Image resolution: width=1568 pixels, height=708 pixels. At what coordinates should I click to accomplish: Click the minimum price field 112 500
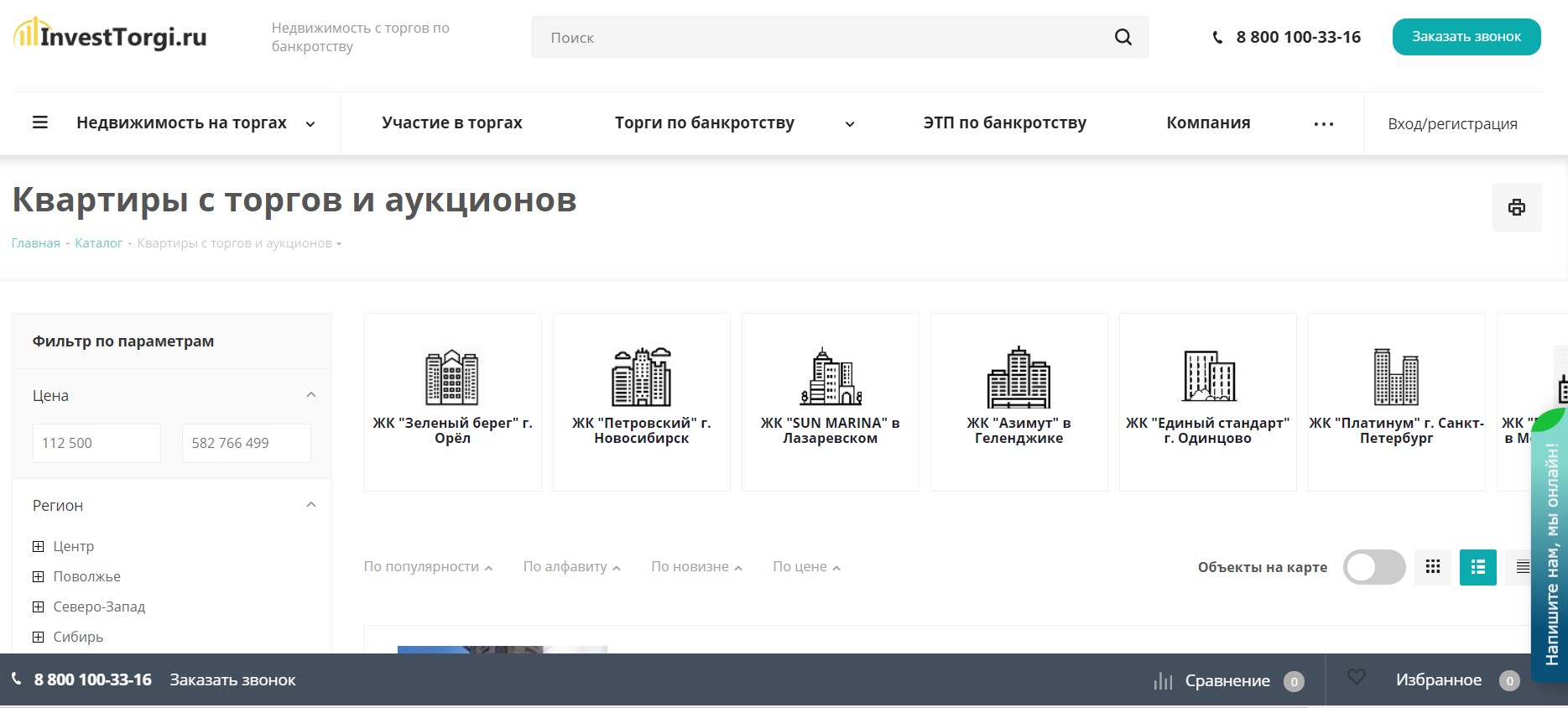96,443
